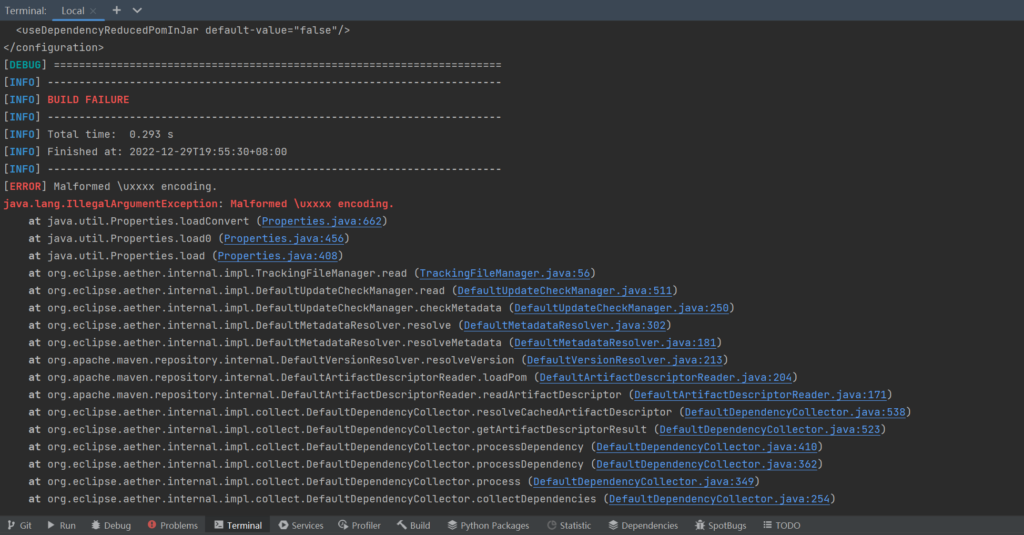Close the Local terminal tab
Viewport: 1024px width, 535px height.
(x=93, y=10)
